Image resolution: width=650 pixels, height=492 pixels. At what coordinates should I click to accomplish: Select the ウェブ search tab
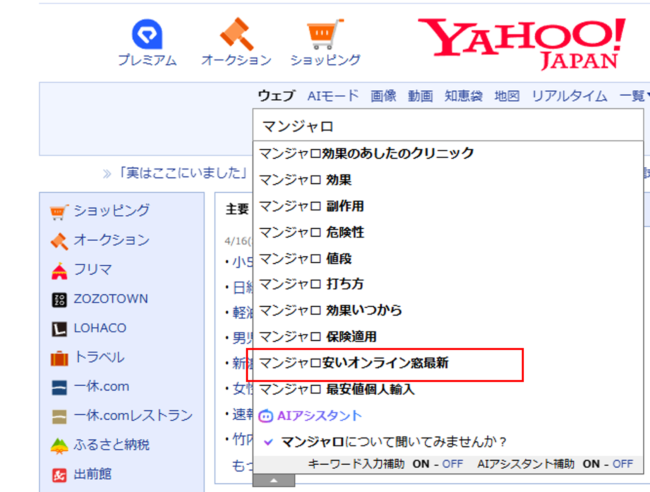pos(276,96)
